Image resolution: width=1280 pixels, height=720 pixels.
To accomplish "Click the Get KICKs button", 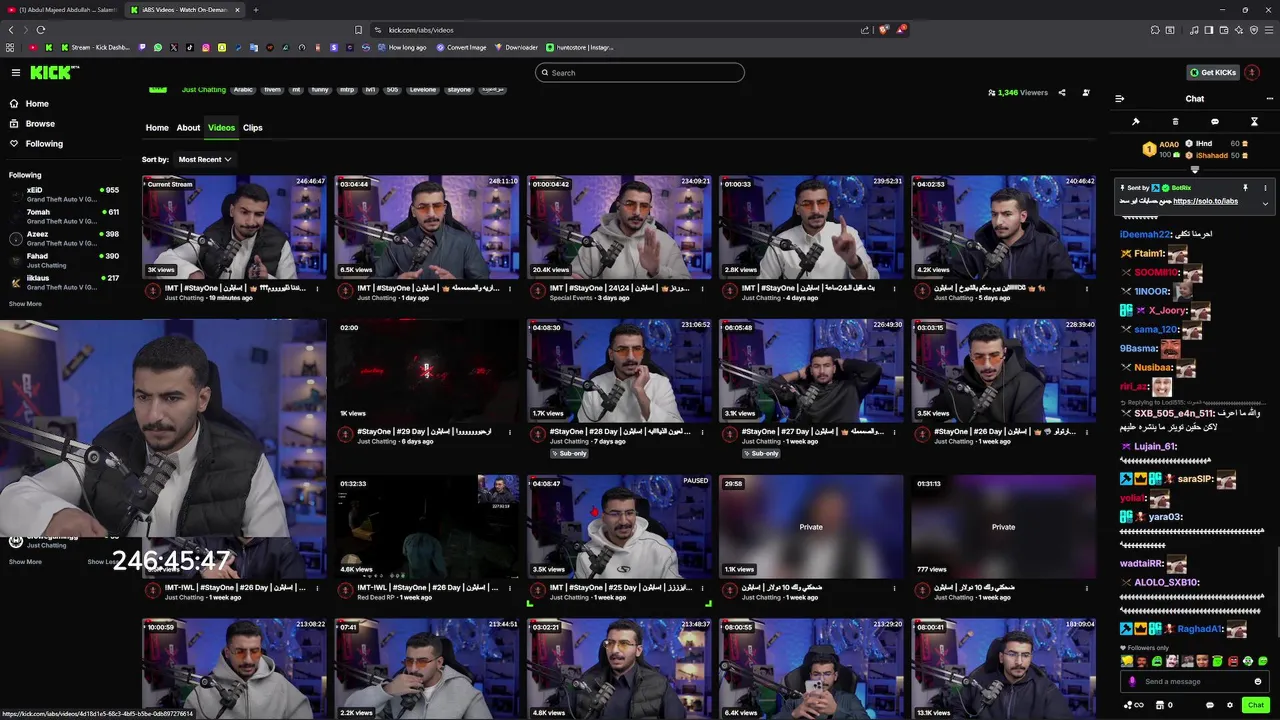I will coord(1212,72).
